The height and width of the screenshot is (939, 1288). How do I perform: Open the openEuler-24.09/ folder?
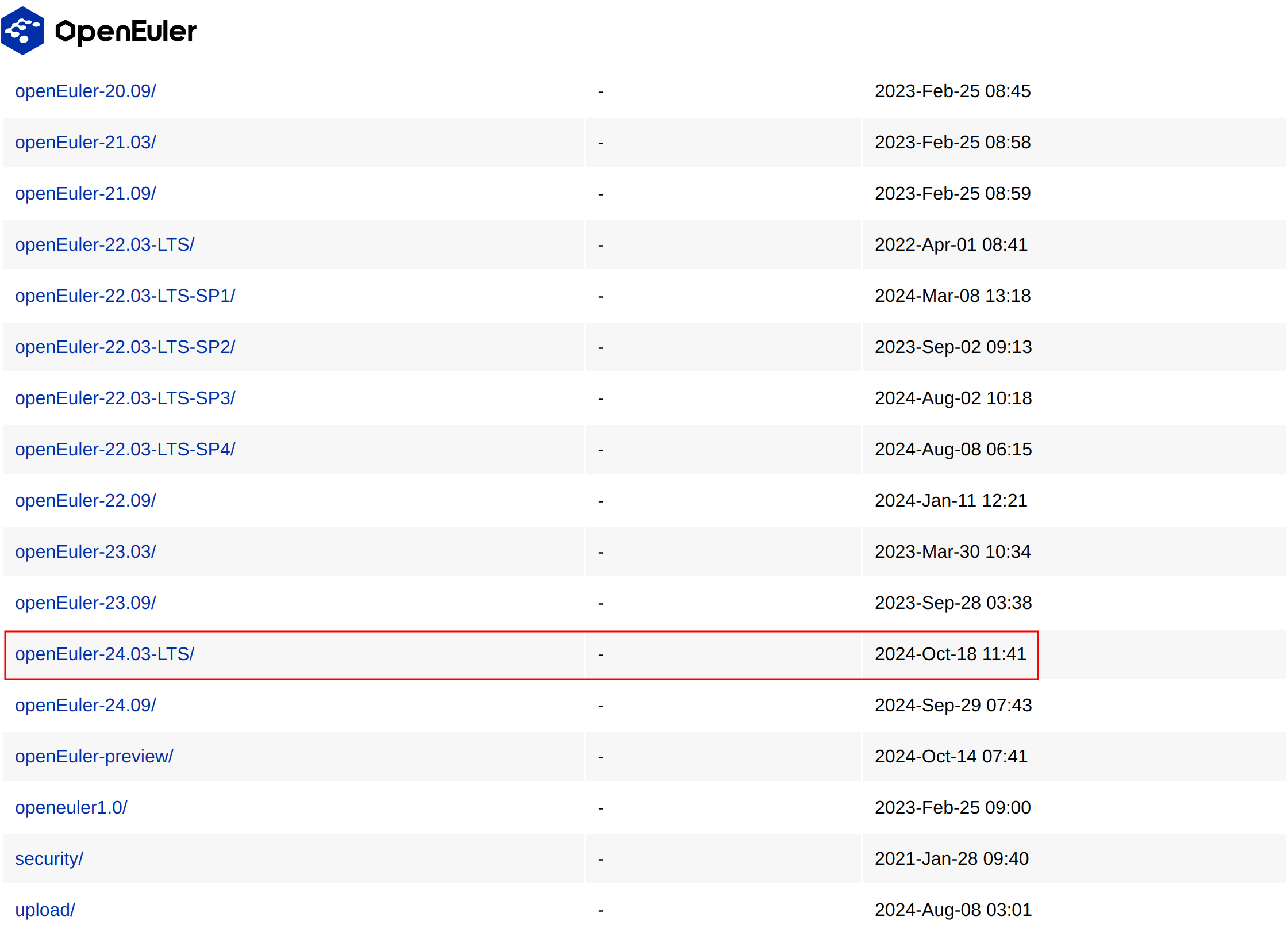point(85,705)
